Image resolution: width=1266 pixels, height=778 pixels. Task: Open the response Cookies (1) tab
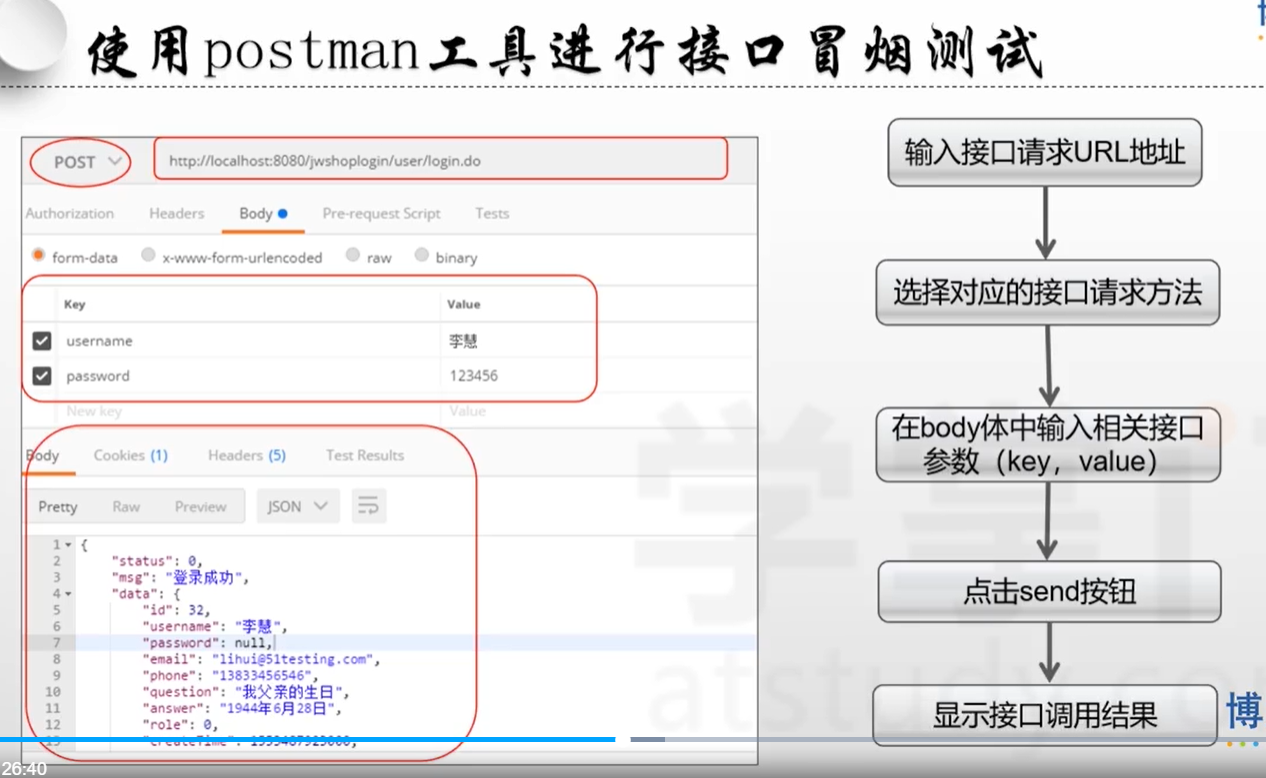pyautogui.click(x=131, y=455)
